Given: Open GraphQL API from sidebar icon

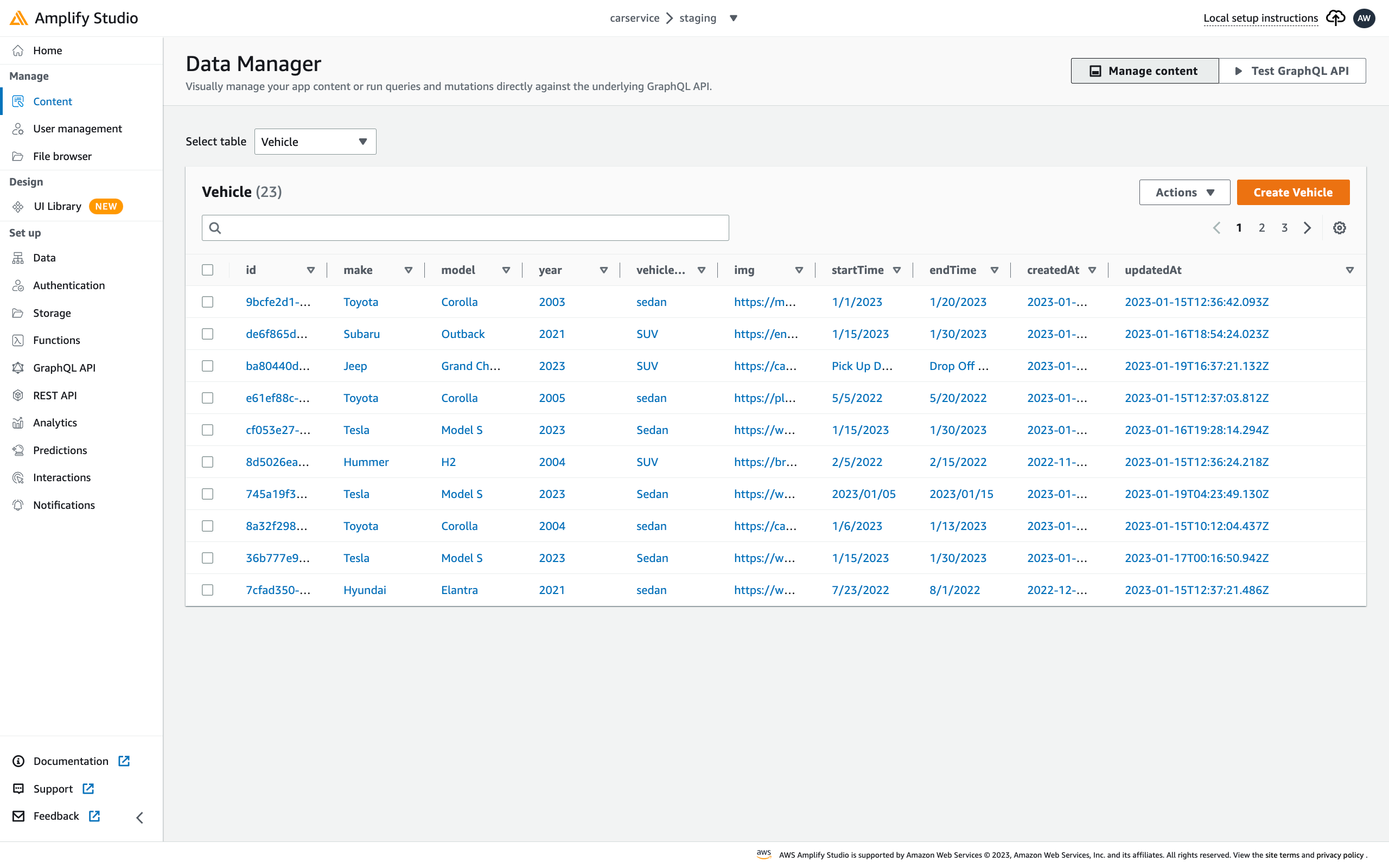Looking at the screenshot, I should [x=18, y=368].
